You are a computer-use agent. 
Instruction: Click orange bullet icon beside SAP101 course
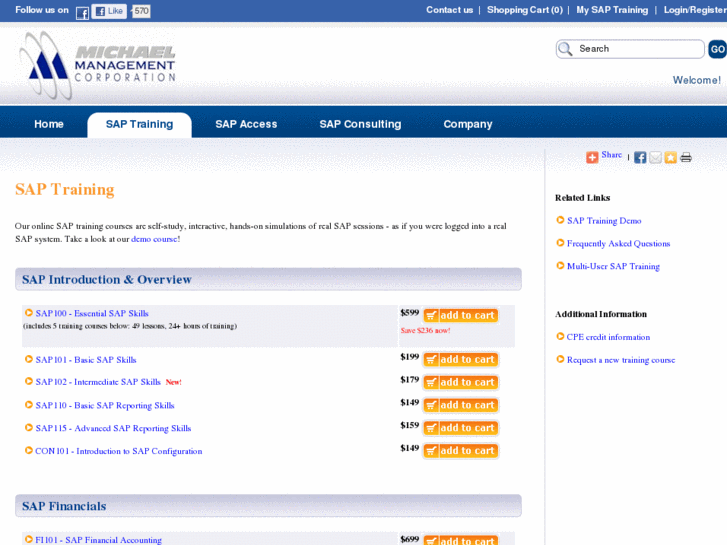pyautogui.click(x=29, y=359)
